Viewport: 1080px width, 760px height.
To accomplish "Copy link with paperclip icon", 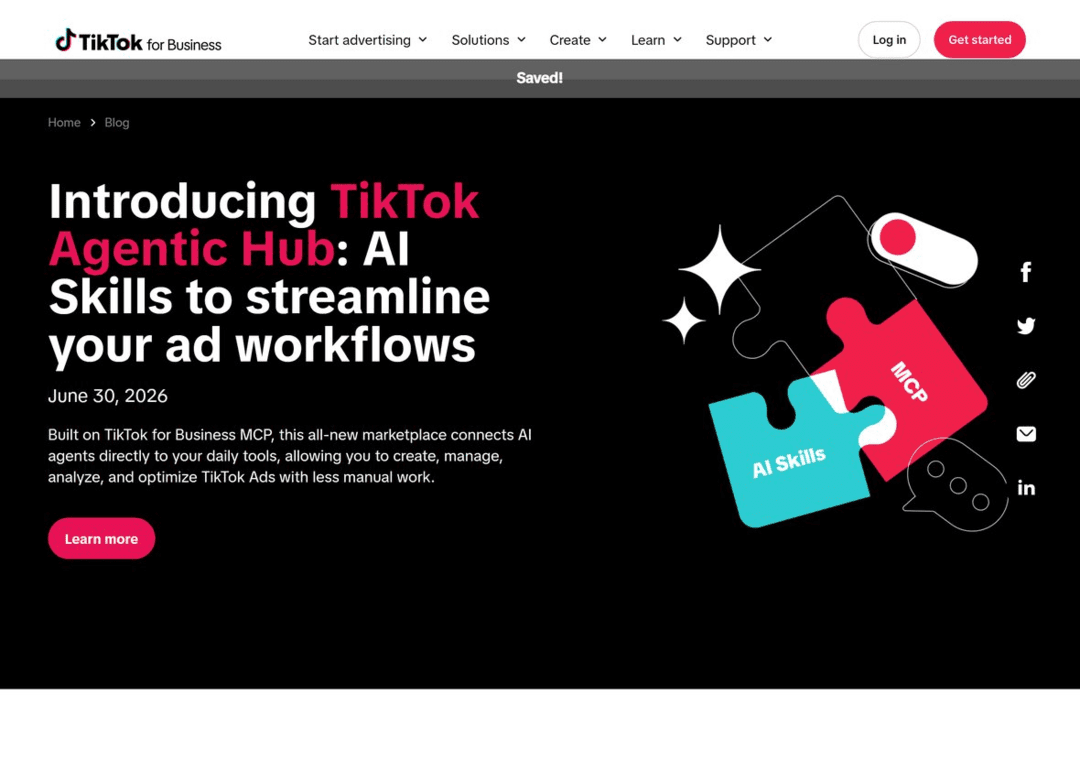I will [1026, 380].
